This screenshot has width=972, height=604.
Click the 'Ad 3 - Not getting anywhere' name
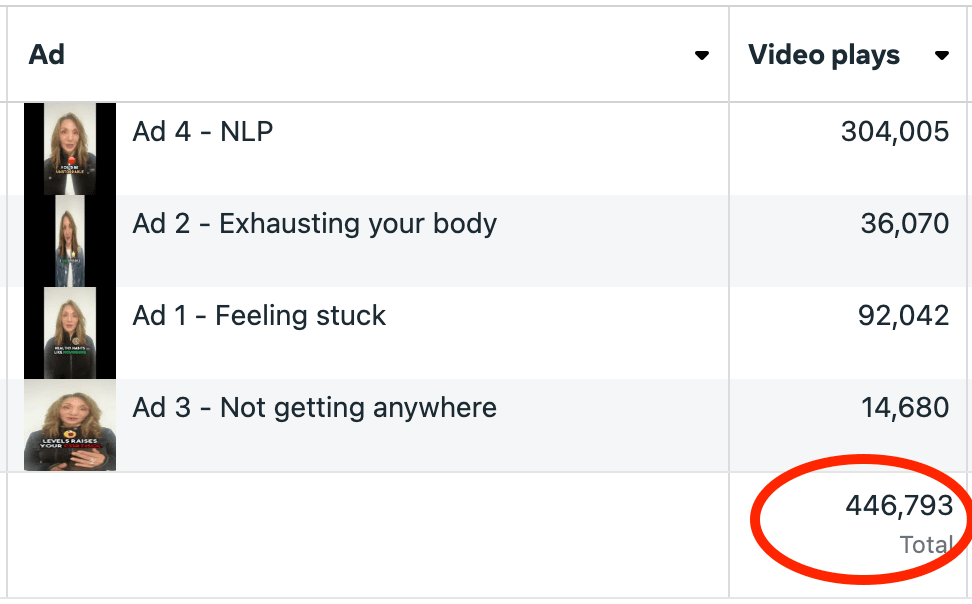314,408
